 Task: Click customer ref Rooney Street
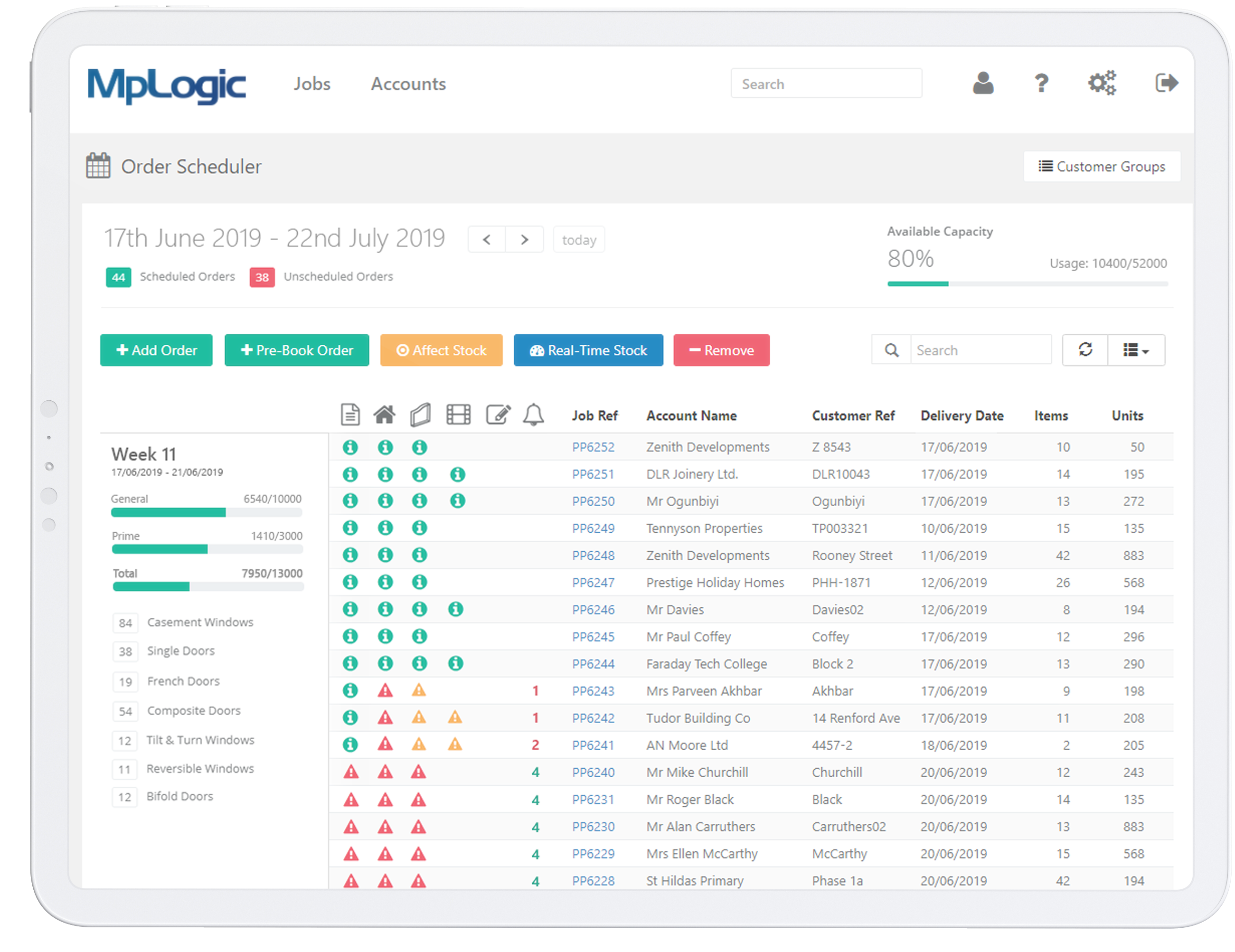[852, 556]
